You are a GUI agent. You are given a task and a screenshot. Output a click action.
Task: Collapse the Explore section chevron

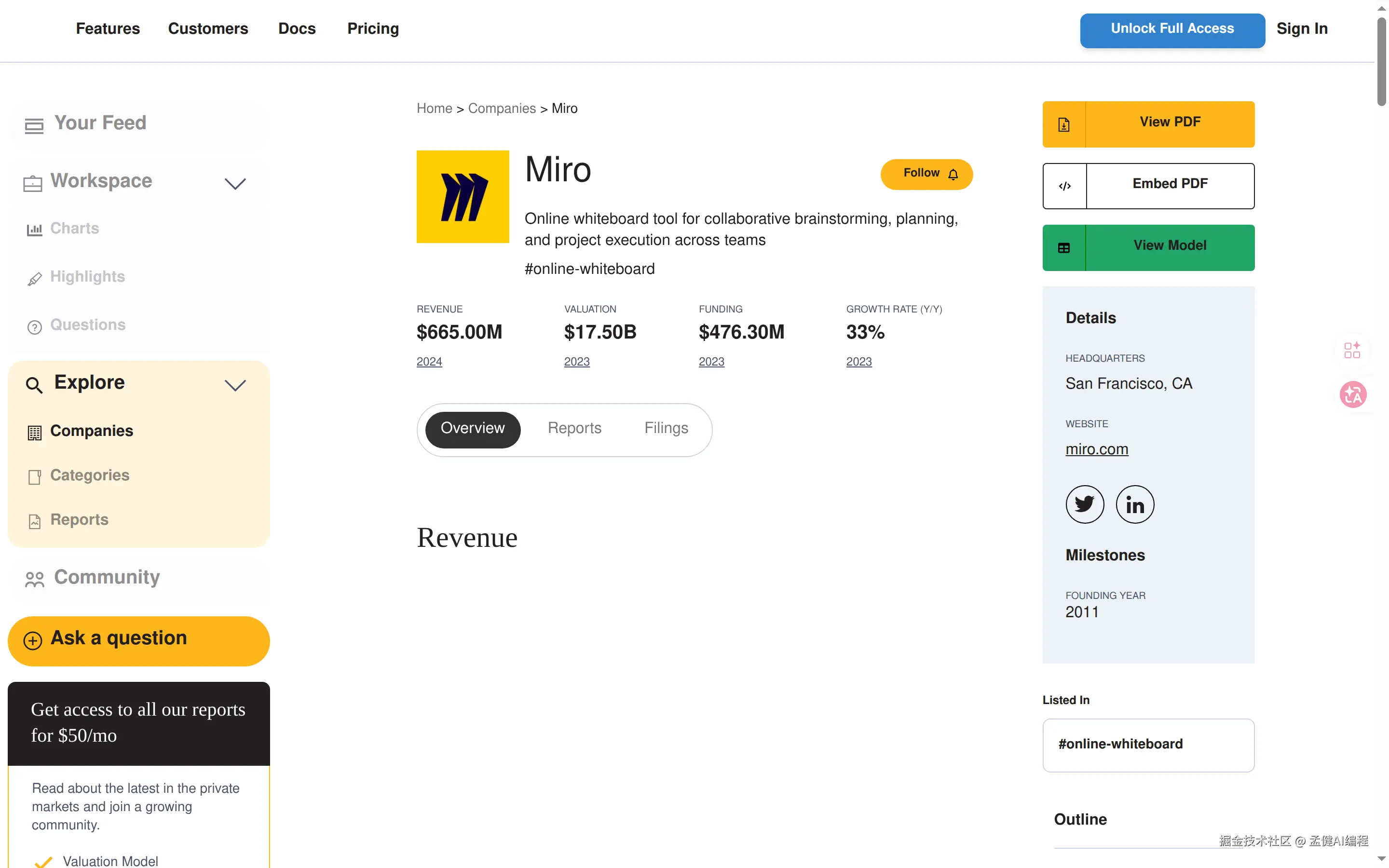pos(235,385)
